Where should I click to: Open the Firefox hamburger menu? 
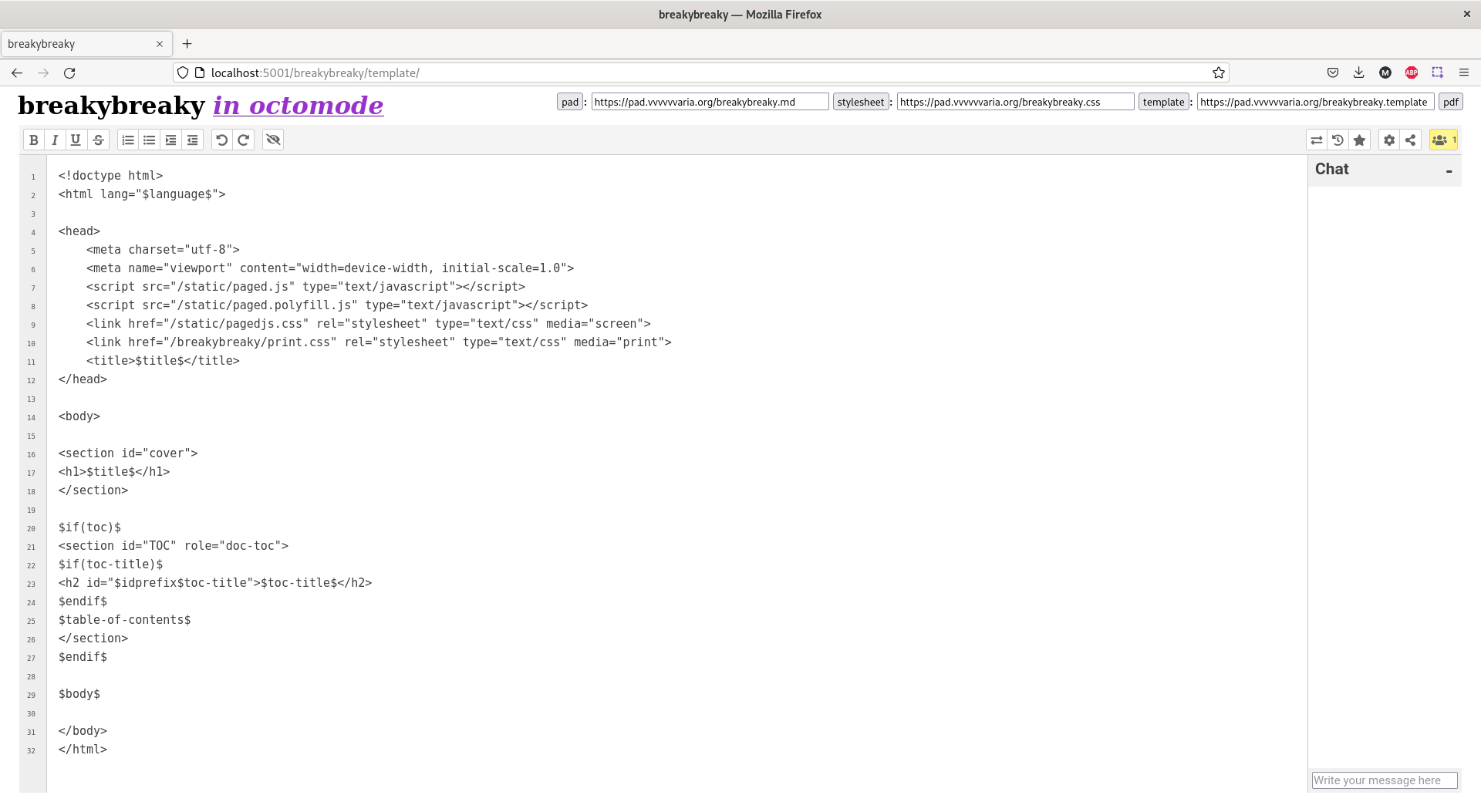click(x=1463, y=72)
